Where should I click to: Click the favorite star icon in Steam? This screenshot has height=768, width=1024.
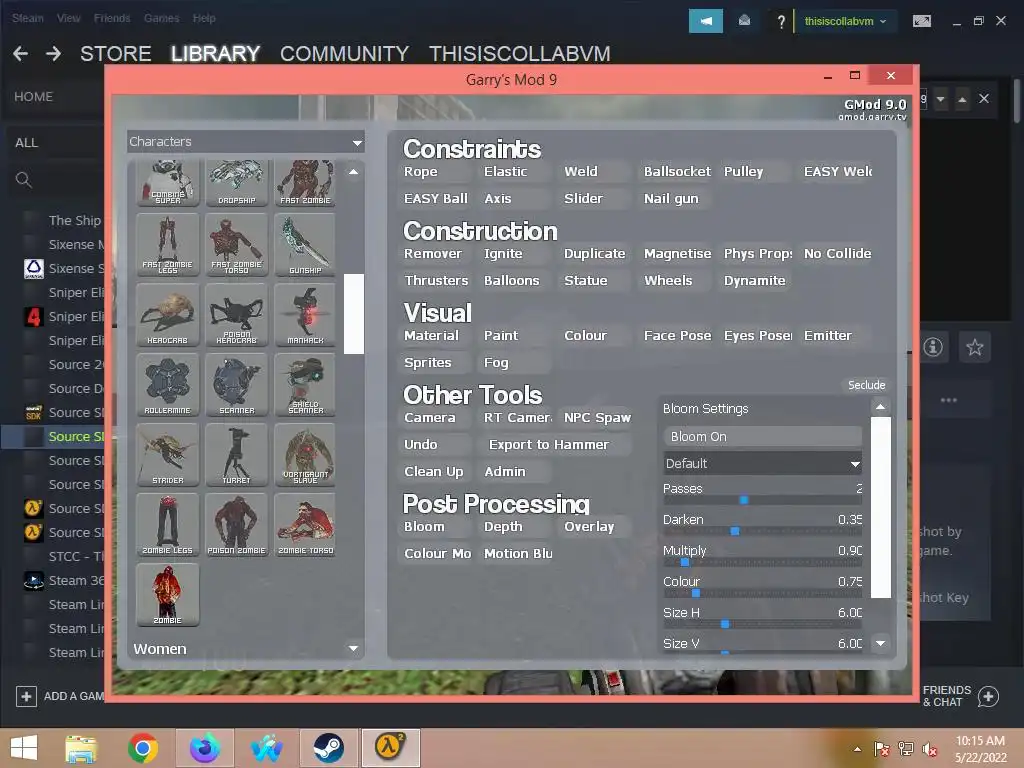click(974, 347)
